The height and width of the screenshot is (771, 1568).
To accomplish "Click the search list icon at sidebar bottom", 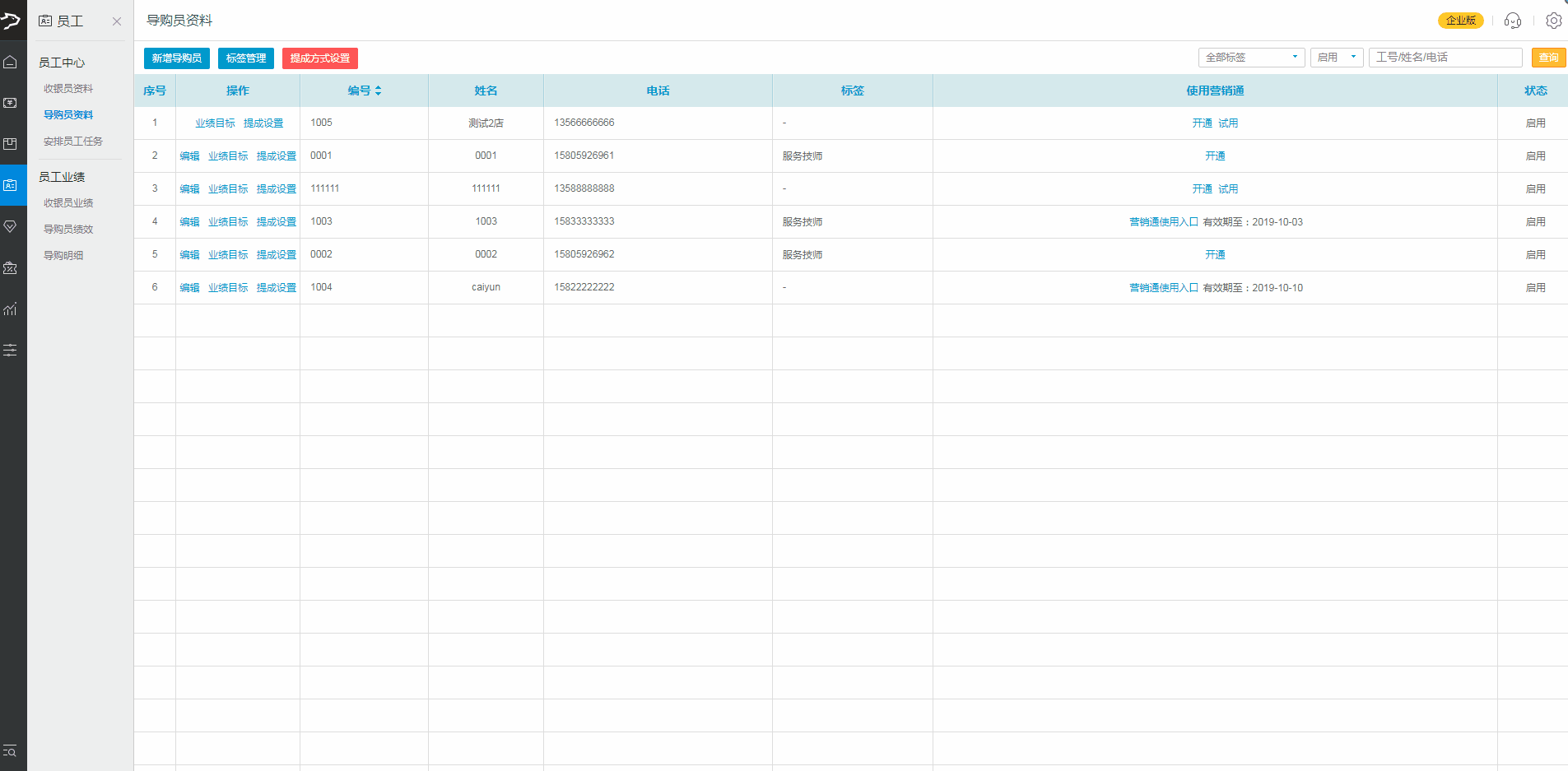I will [x=11, y=750].
